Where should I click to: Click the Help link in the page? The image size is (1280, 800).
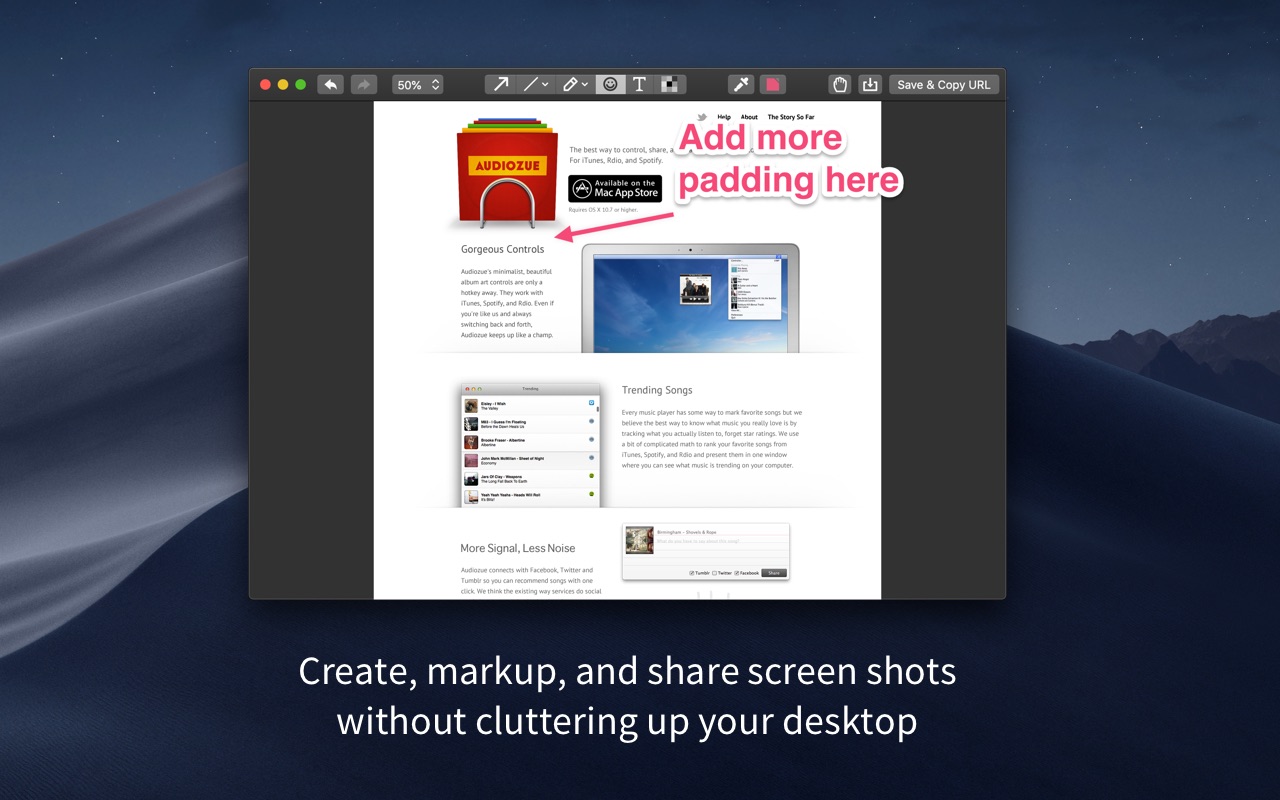coord(724,117)
